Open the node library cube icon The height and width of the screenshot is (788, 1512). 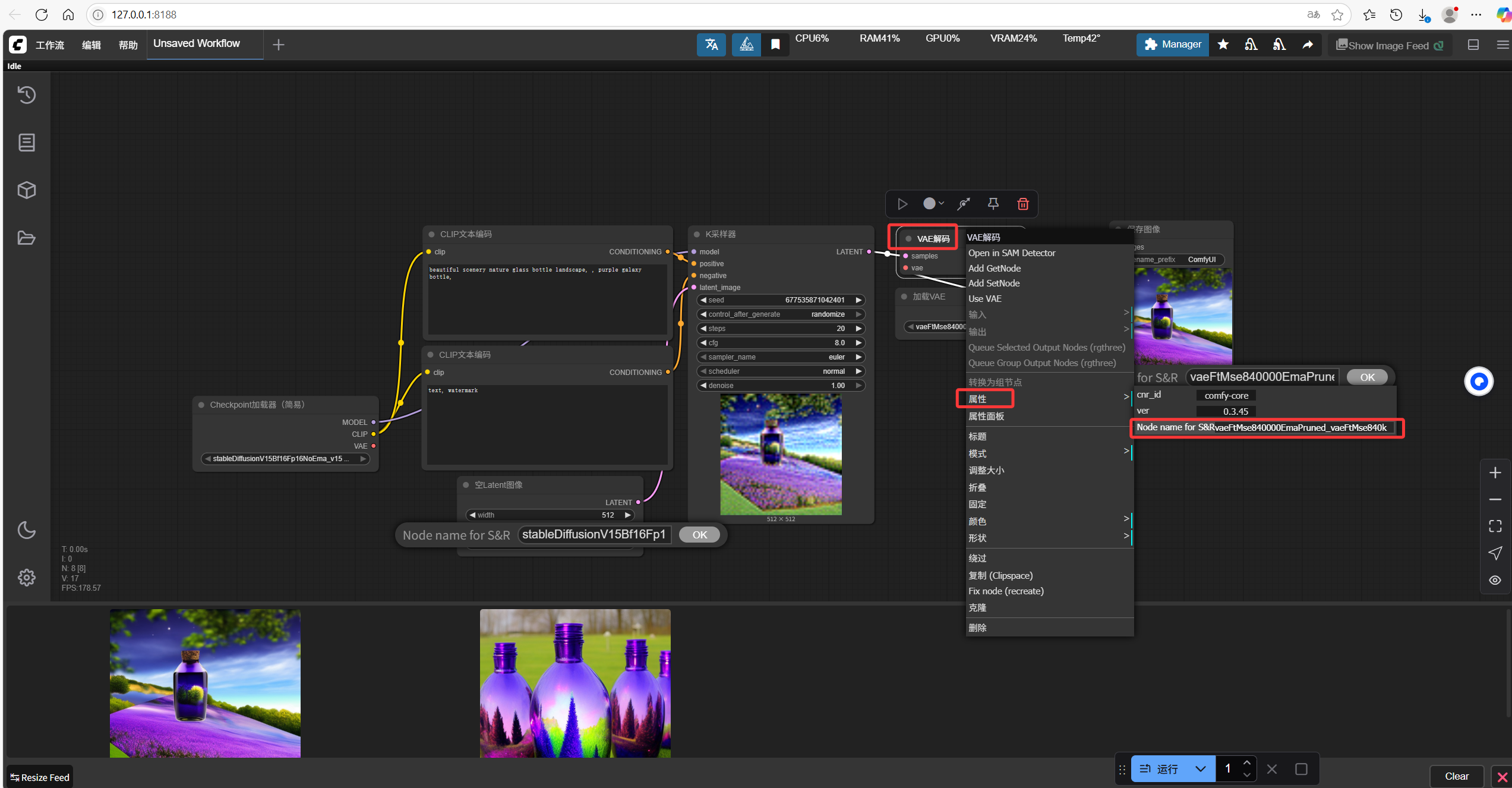27,190
